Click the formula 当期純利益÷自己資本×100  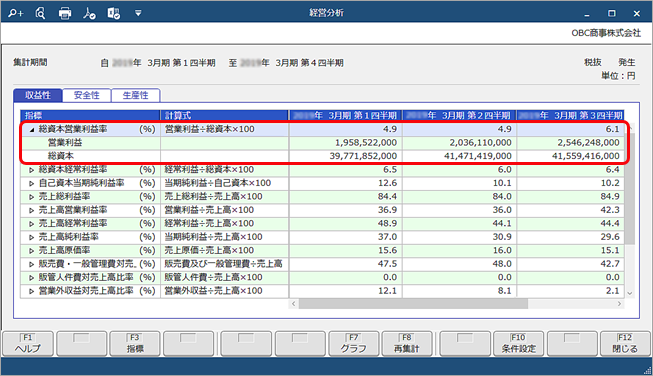coord(218,183)
